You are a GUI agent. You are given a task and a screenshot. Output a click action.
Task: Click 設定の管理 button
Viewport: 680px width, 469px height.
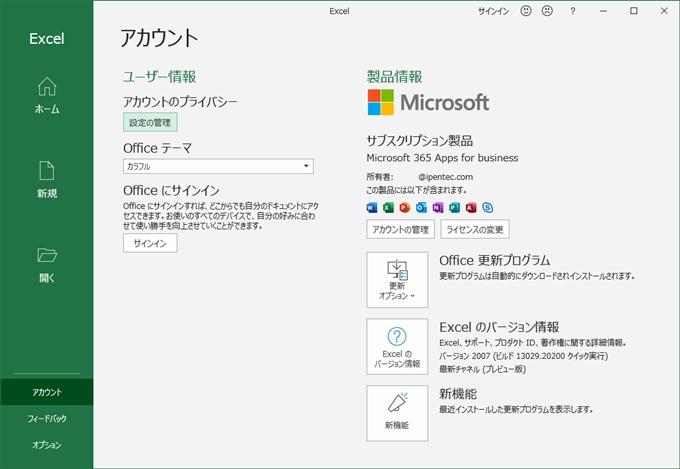pos(150,122)
